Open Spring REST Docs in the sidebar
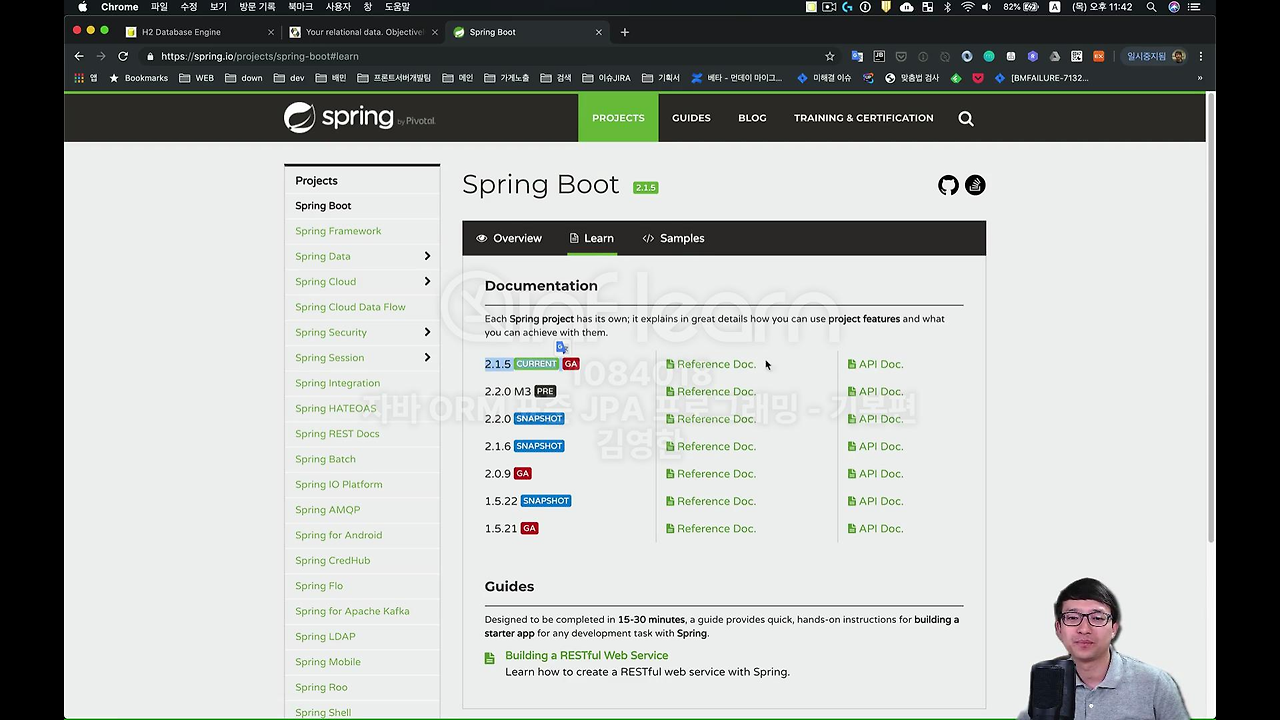This screenshot has width=1280, height=720. pyautogui.click(x=337, y=434)
